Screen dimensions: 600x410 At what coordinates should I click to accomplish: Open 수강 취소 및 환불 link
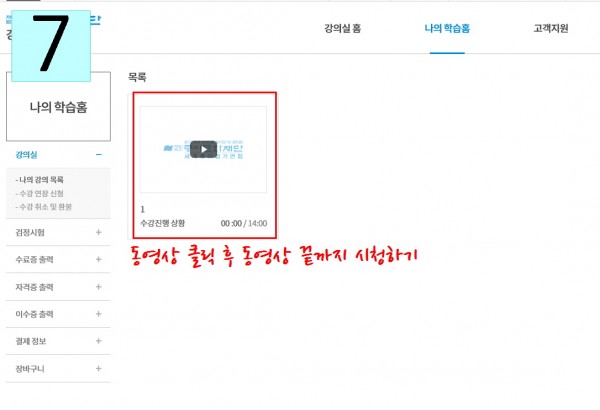44,207
